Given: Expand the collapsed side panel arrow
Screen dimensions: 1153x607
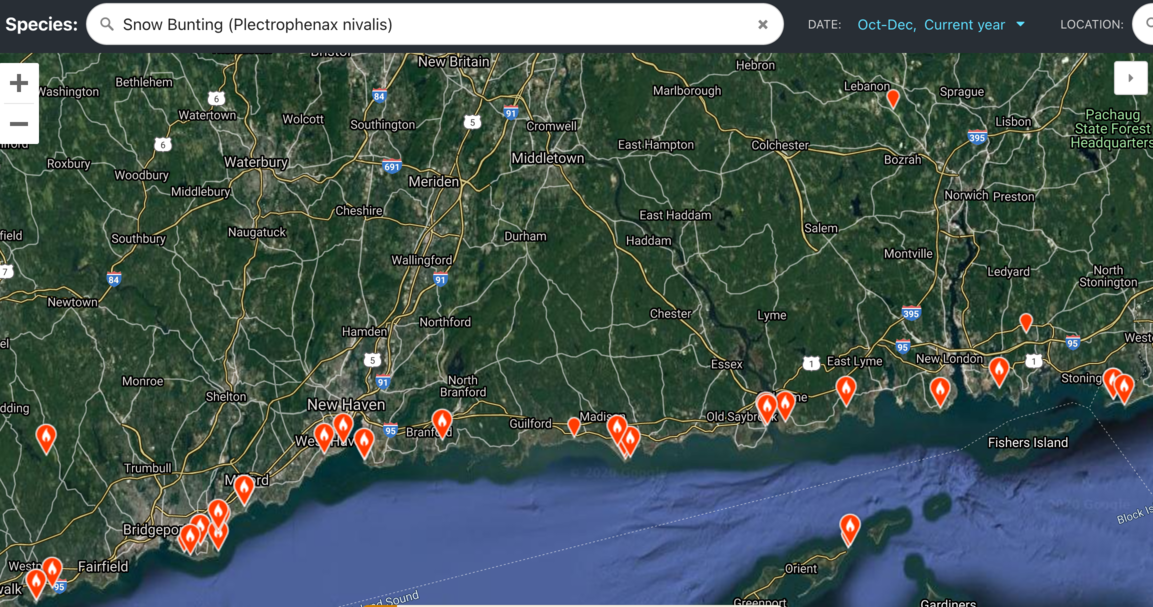Looking at the screenshot, I should tap(1130, 78).
